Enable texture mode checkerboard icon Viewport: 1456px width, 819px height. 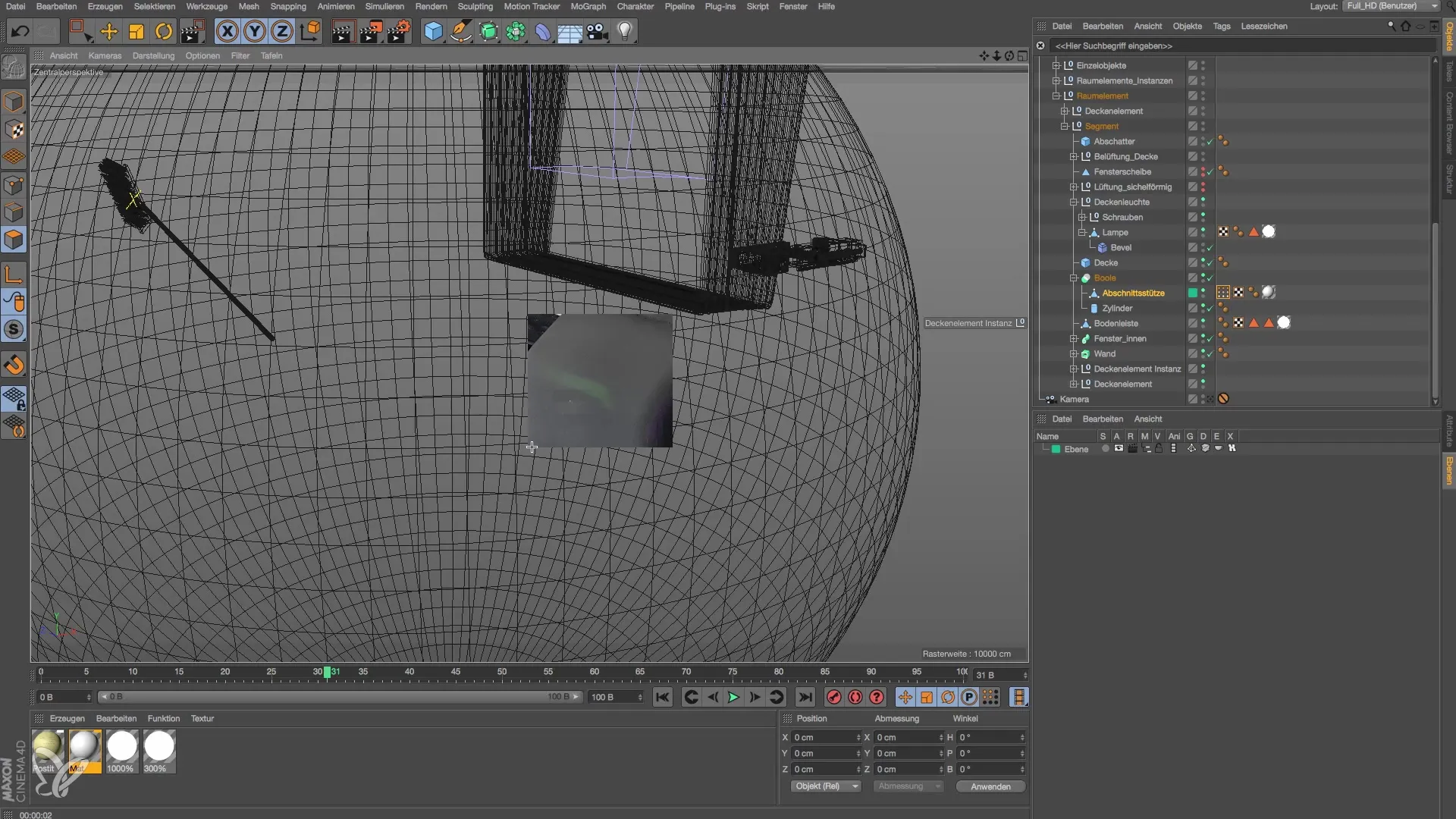(x=14, y=130)
